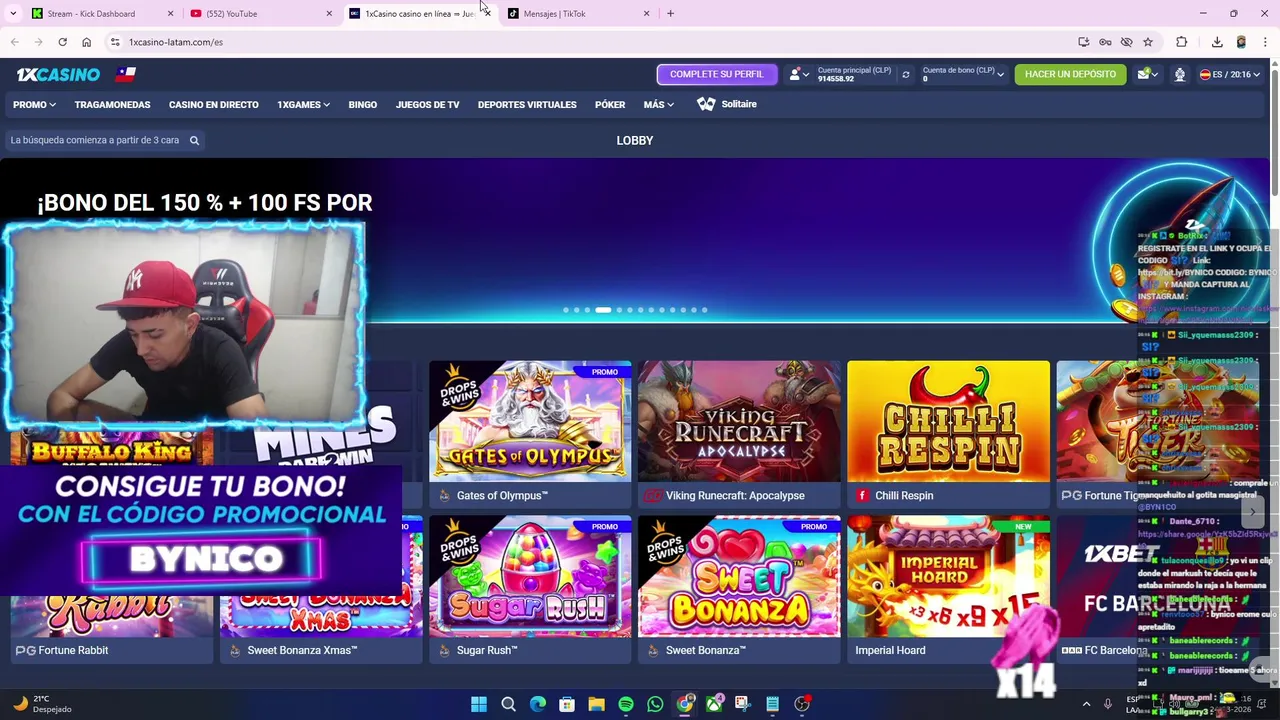Click the browser address bar URL
The height and width of the screenshot is (720, 1280).
coord(176,42)
